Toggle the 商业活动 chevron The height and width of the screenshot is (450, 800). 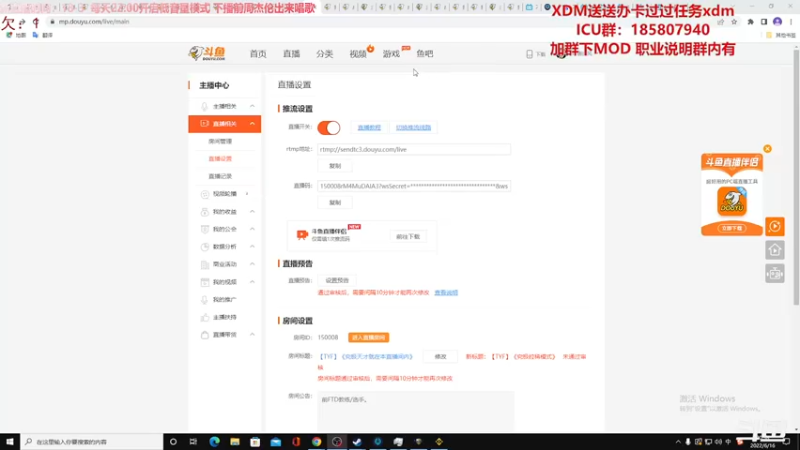pos(252,264)
